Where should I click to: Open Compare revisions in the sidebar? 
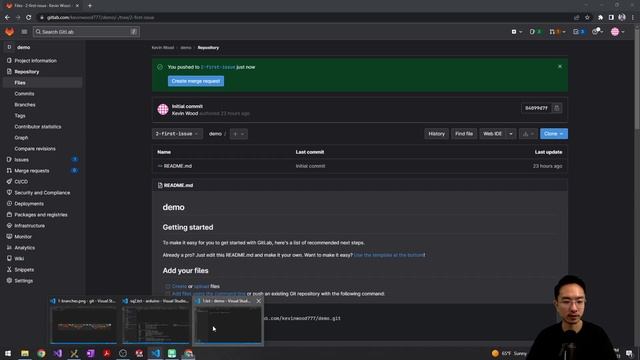pyautogui.click(x=35, y=149)
